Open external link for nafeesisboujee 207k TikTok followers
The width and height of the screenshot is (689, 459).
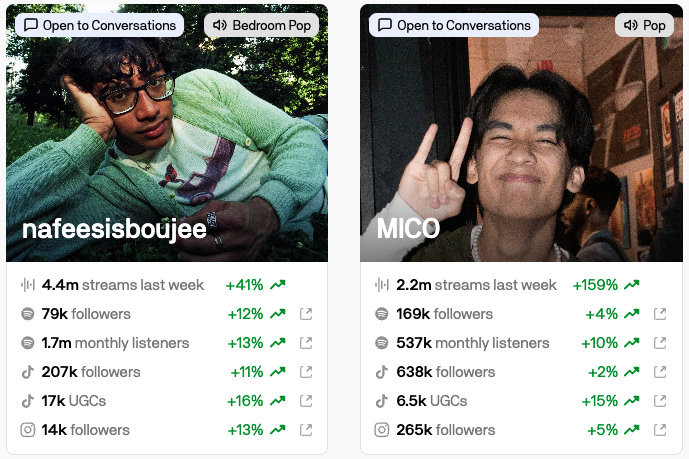click(306, 372)
